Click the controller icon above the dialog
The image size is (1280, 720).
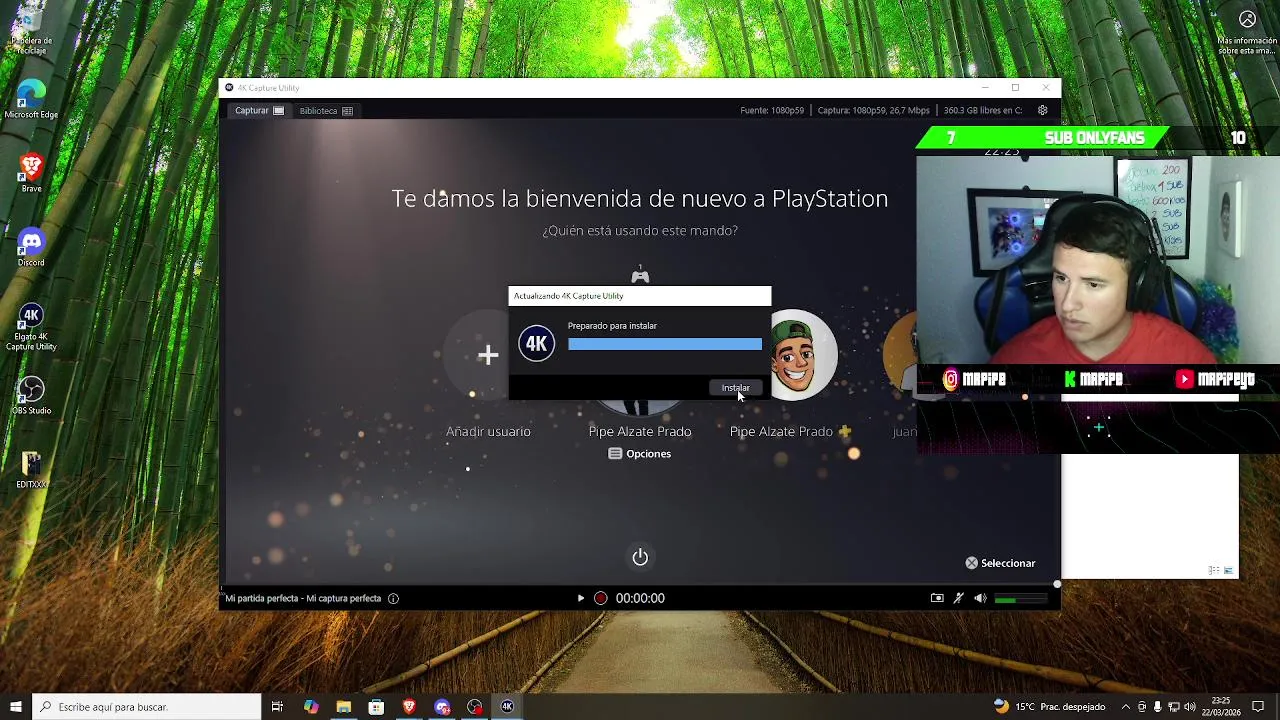[640, 276]
